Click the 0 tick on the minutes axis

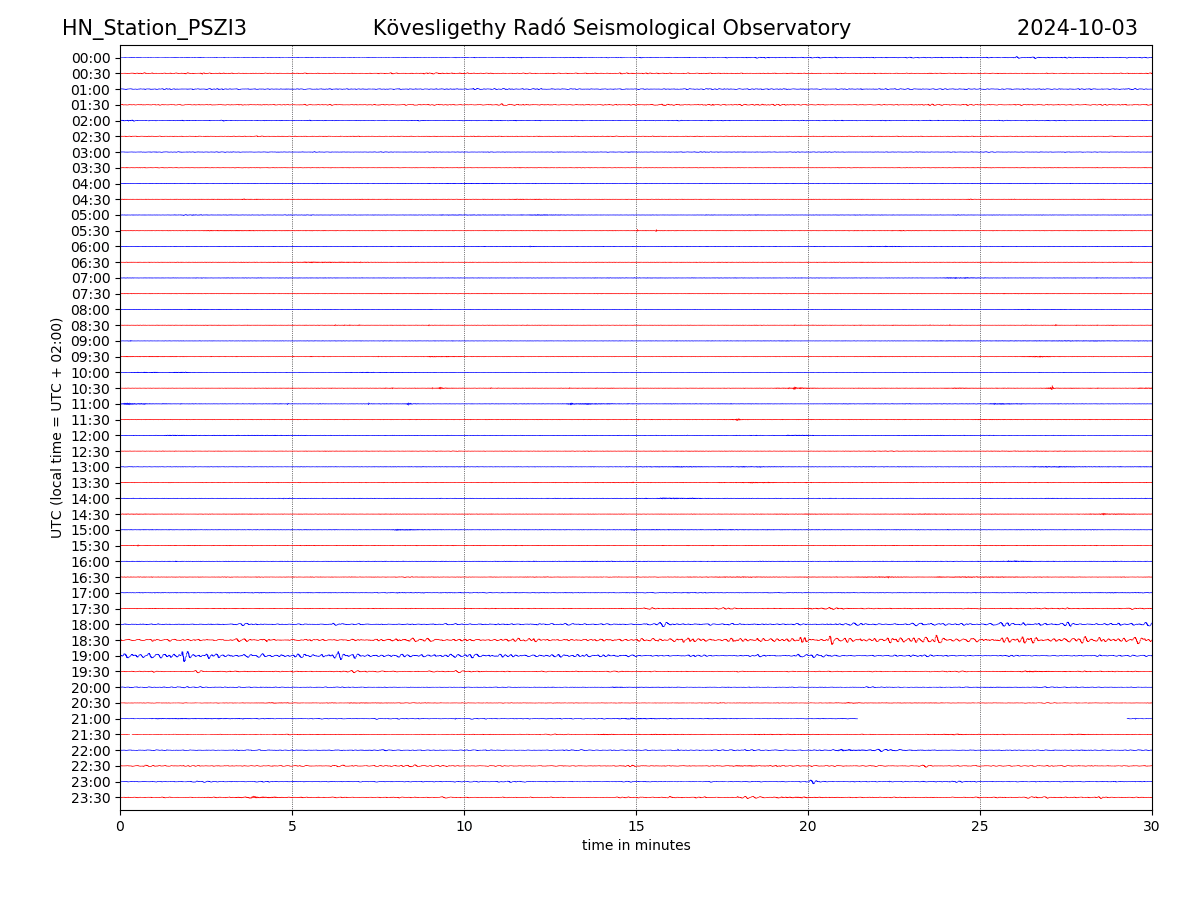120,826
